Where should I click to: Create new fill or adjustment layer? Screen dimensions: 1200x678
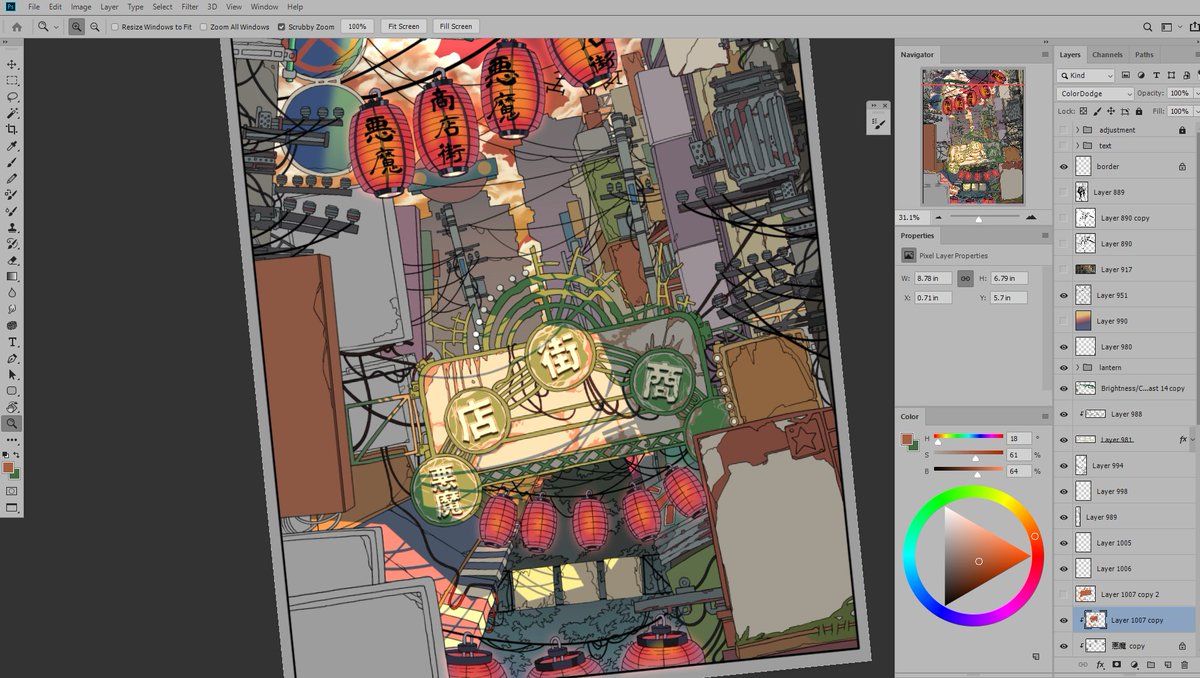pos(1134,664)
